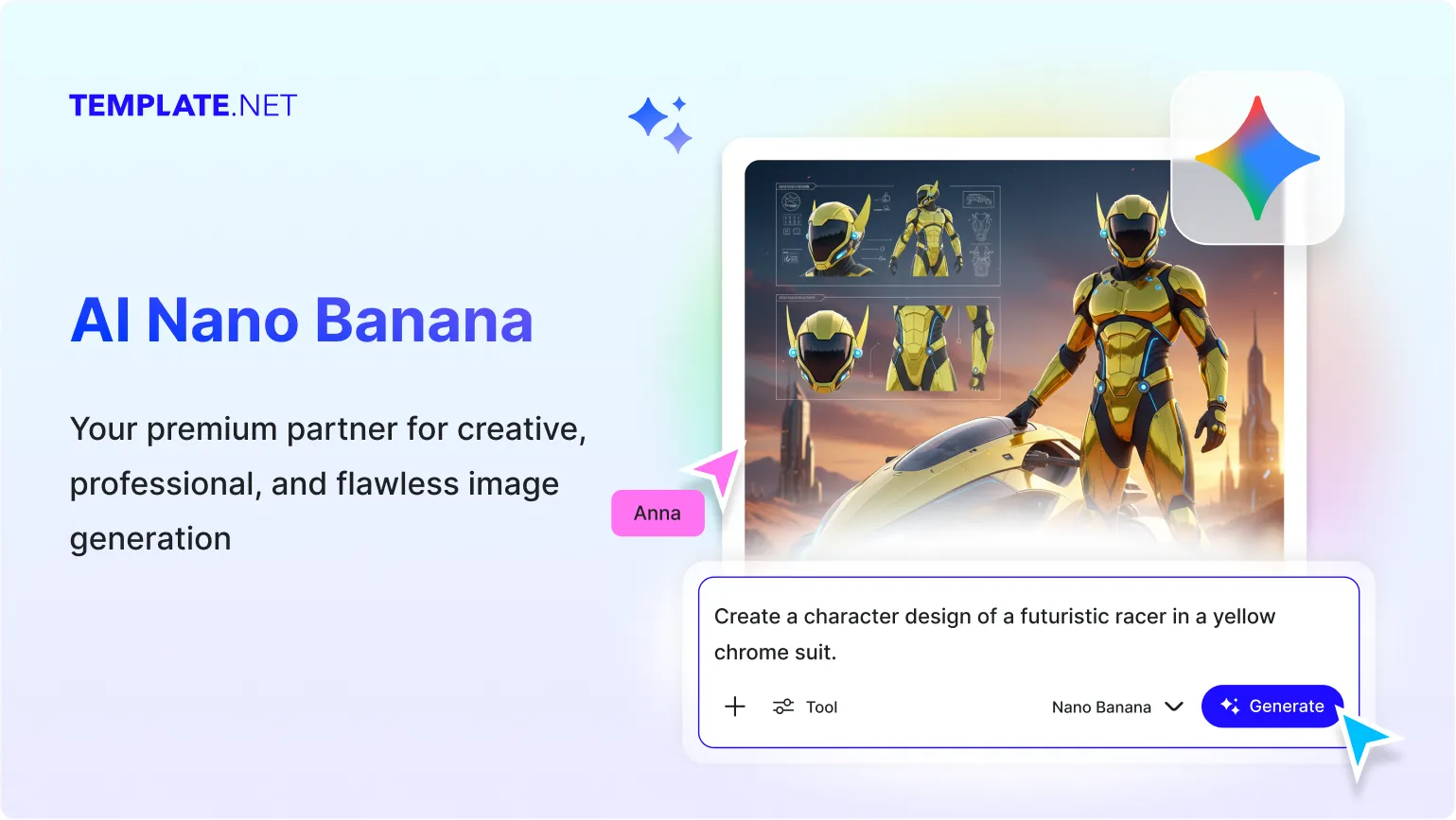Select the Gemini gradient star icon

coord(1258,157)
